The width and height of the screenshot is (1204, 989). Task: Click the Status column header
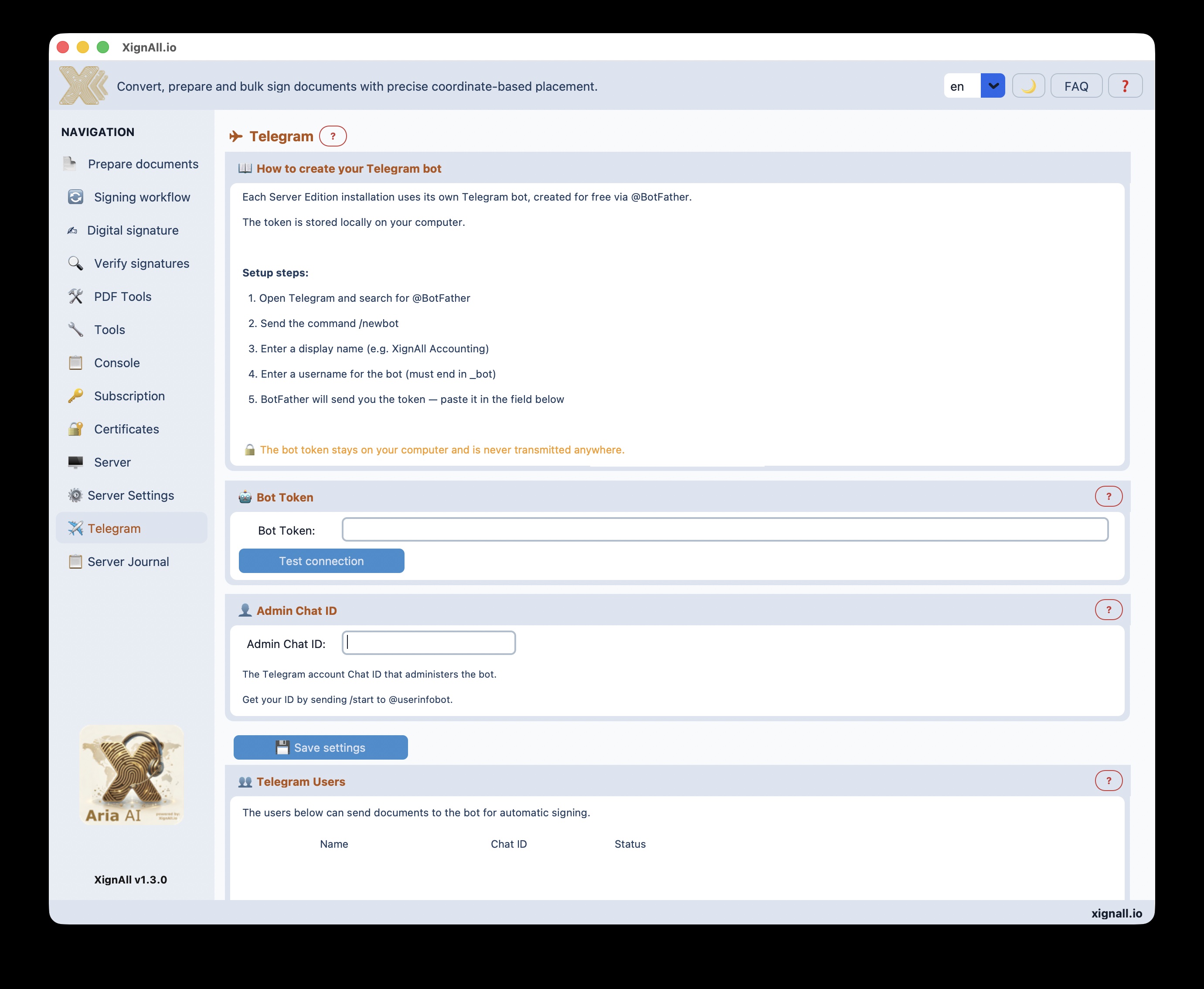(630, 844)
